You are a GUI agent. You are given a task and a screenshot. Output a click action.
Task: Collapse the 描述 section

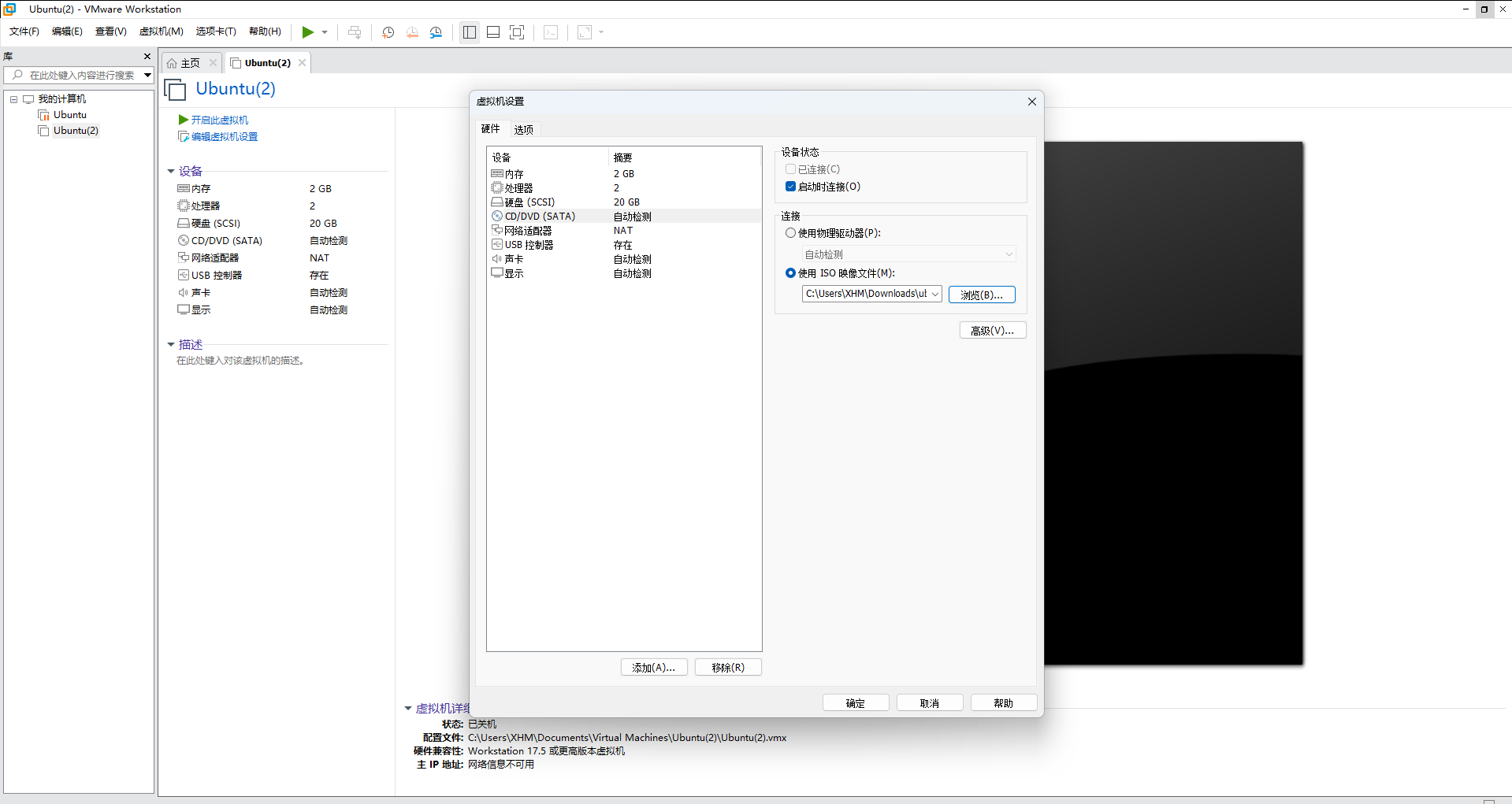(171, 345)
